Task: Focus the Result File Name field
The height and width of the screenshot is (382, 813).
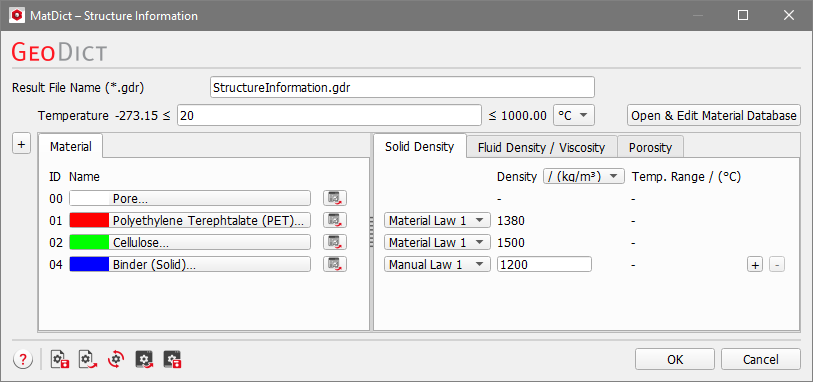Action: tap(402, 87)
